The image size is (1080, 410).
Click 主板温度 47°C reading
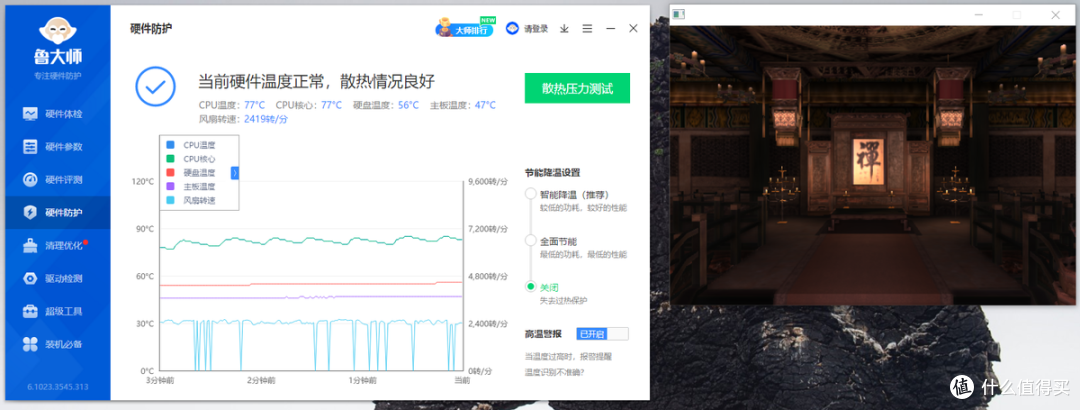click(463, 105)
